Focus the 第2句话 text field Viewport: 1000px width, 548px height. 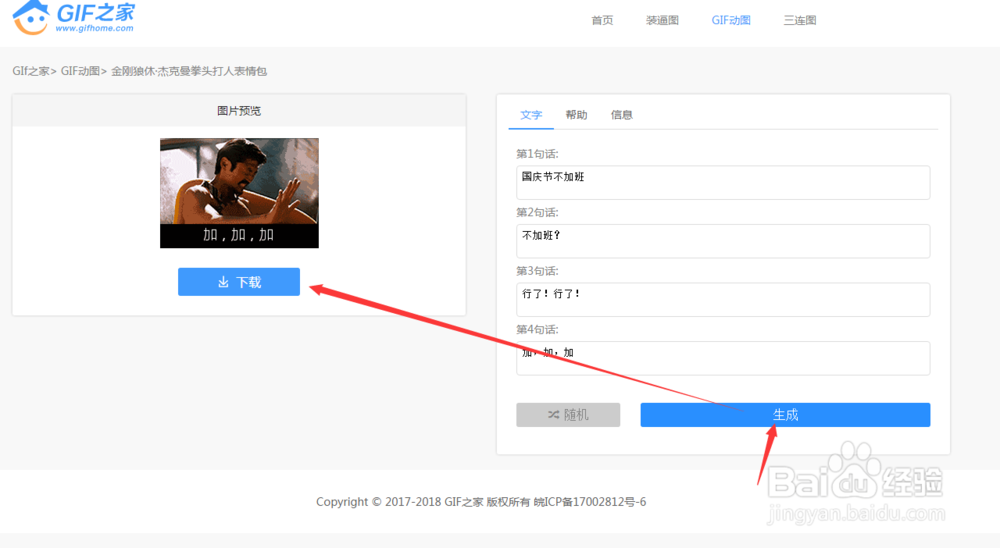pos(723,241)
